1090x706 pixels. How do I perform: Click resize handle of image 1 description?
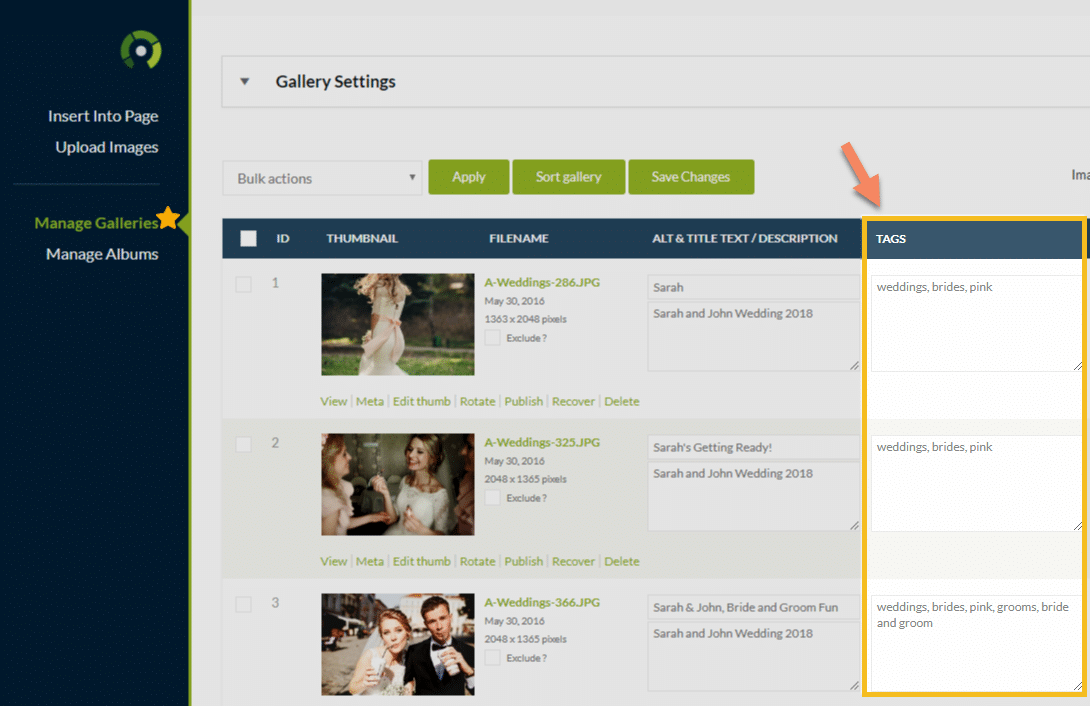point(854,366)
